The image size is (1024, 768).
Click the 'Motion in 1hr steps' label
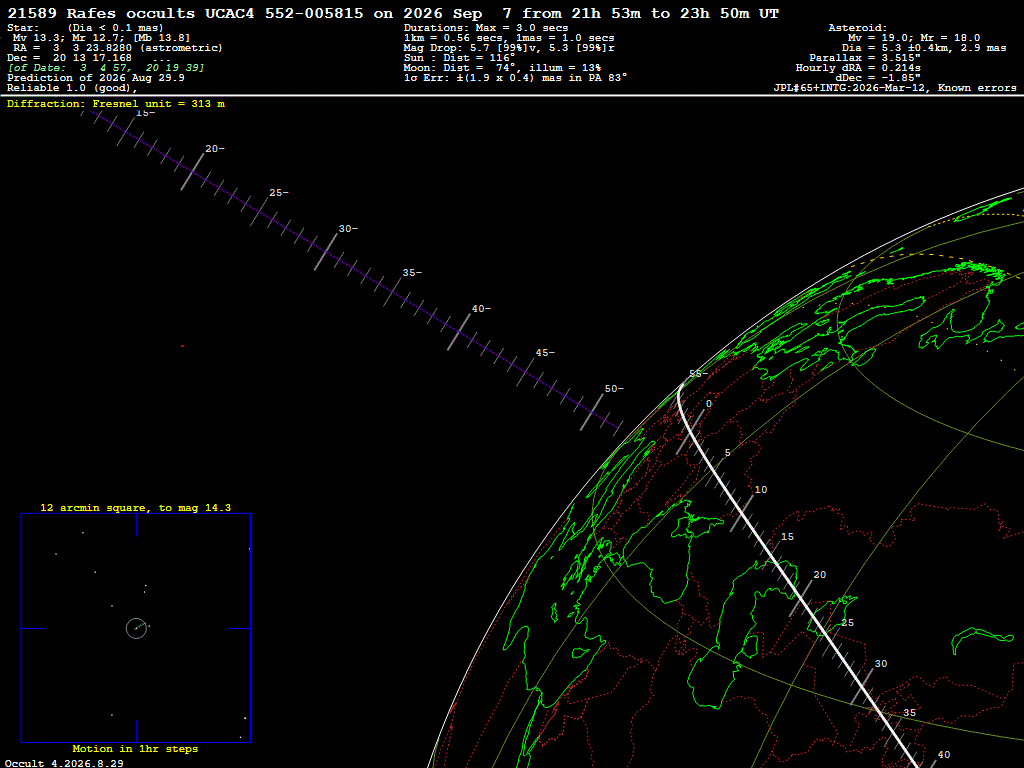coord(135,748)
